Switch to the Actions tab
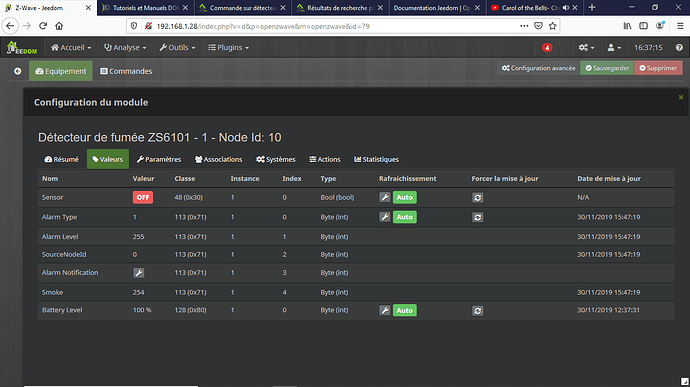 pos(325,159)
